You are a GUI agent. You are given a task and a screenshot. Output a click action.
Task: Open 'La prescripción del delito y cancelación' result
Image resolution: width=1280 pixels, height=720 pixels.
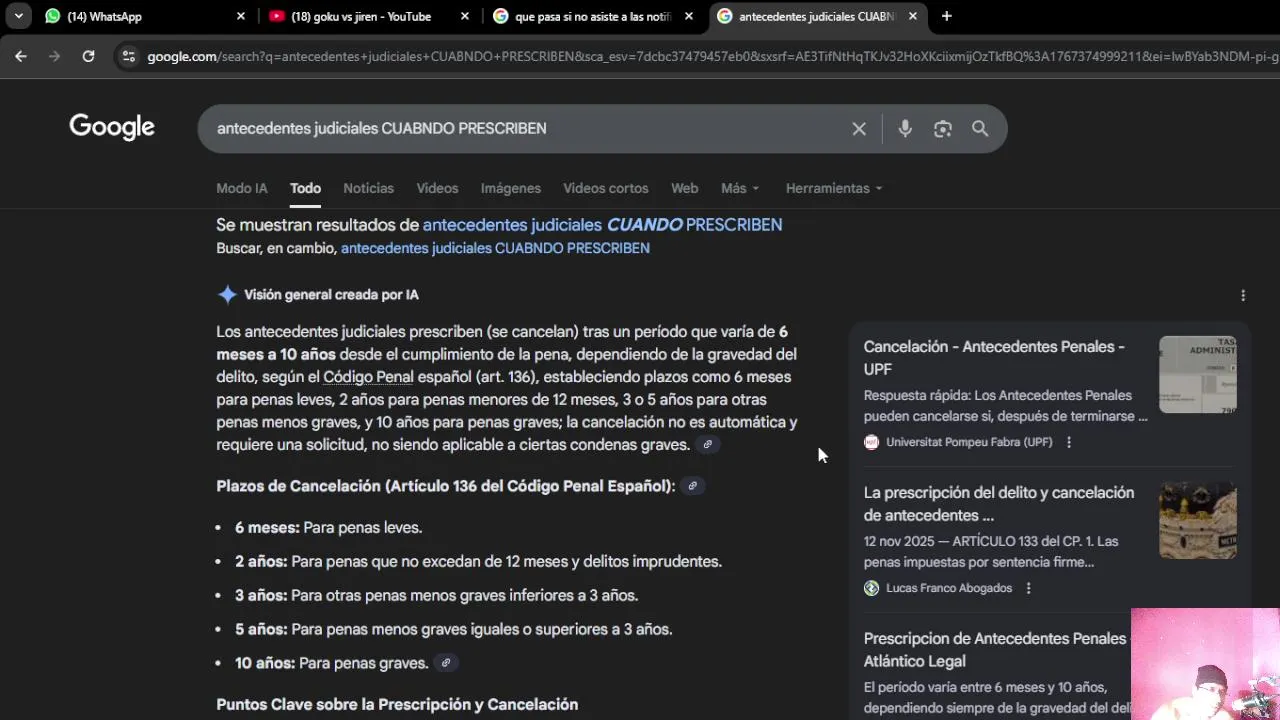coord(999,503)
